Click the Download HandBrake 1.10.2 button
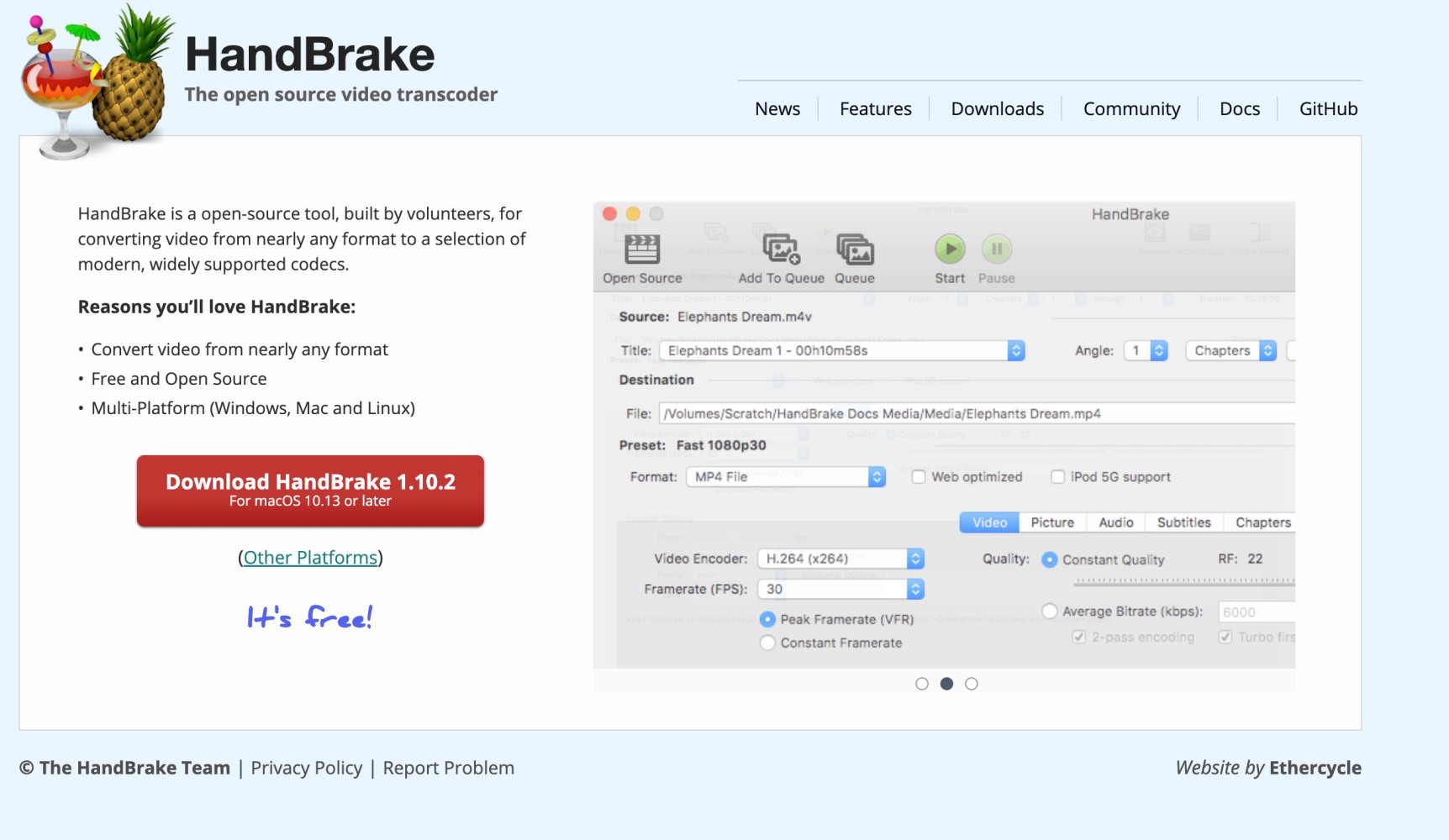1449x840 pixels. [x=310, y=491]
